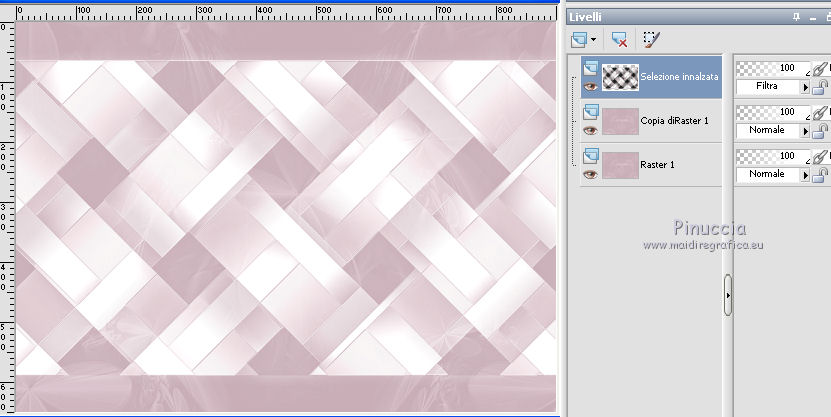
Task: Toggle link chain icon of Copia diRaster 1 layer
Action: [820, 112]
